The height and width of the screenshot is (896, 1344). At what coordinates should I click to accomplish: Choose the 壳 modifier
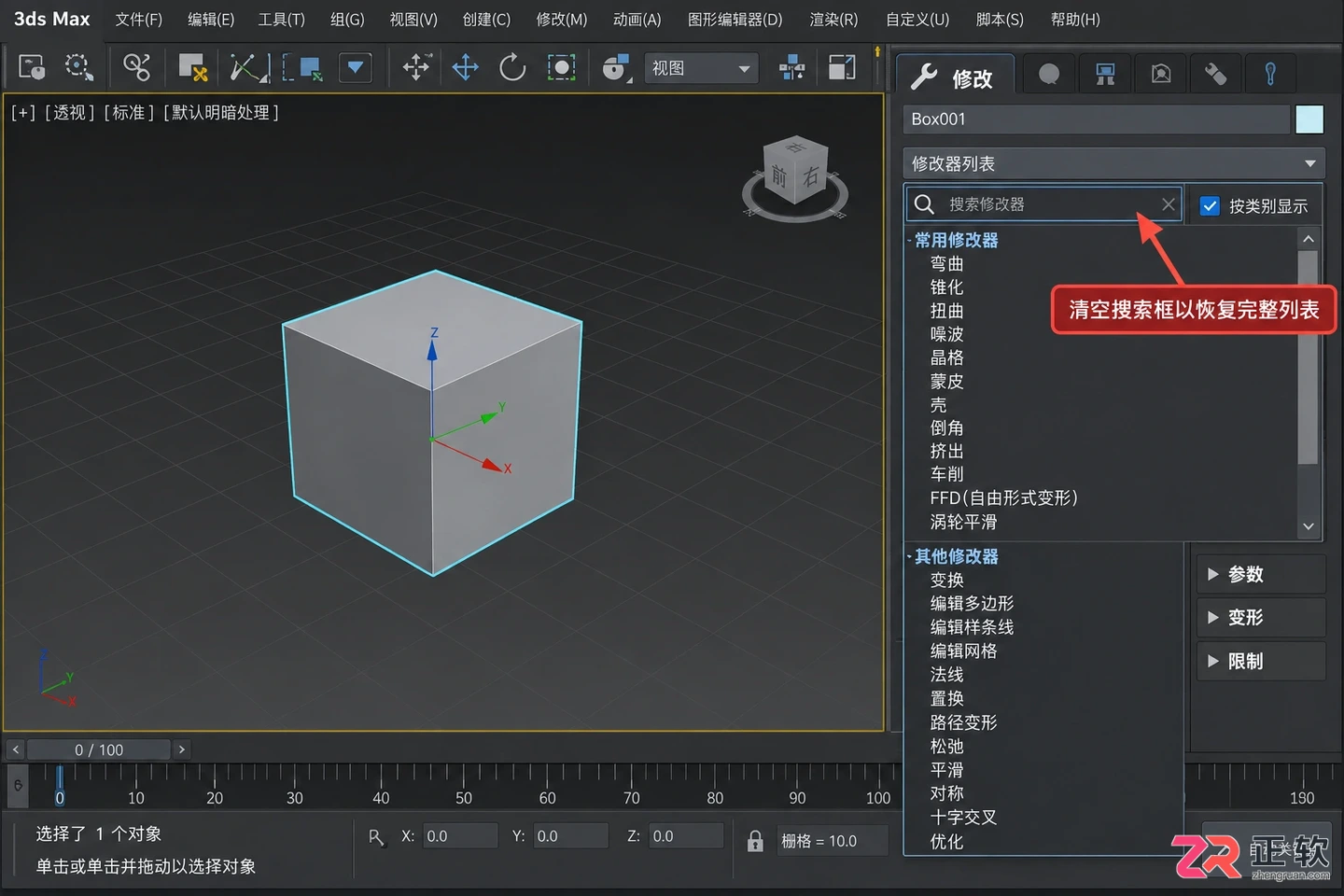coord(938,405)
